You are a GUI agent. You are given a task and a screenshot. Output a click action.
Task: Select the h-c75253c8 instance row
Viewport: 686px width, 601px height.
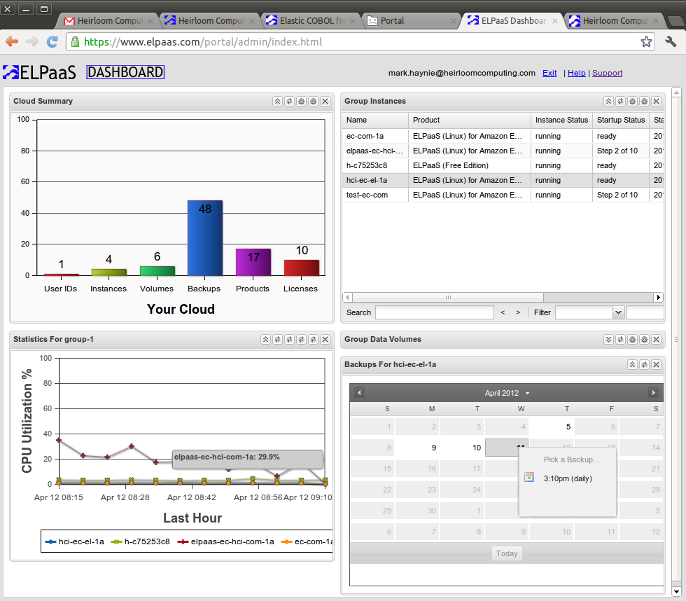[x=503, y=165]
